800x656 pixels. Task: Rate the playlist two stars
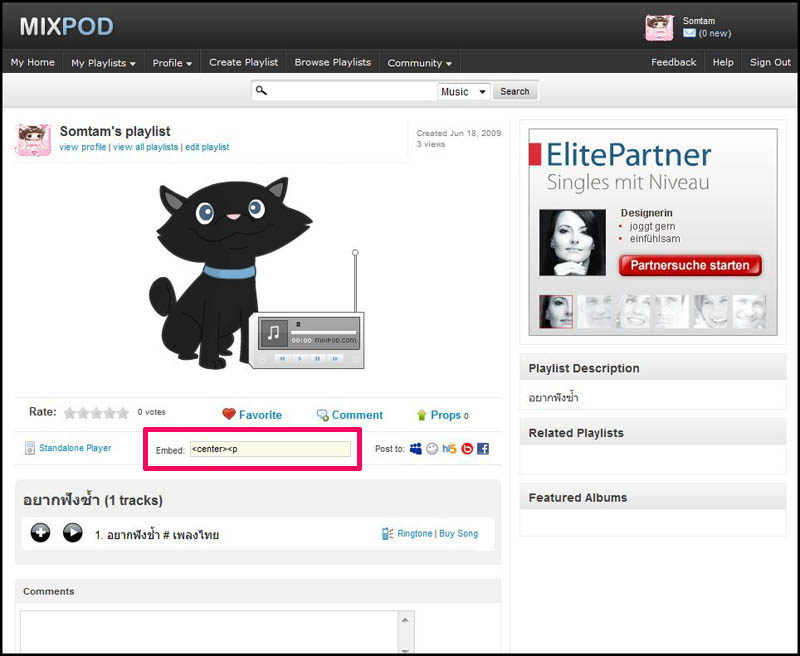[x=83, y=413]
